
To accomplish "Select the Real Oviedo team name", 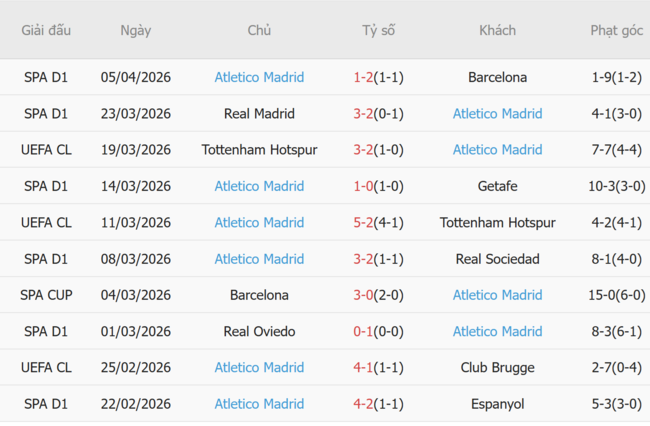I will coord(259,331).
